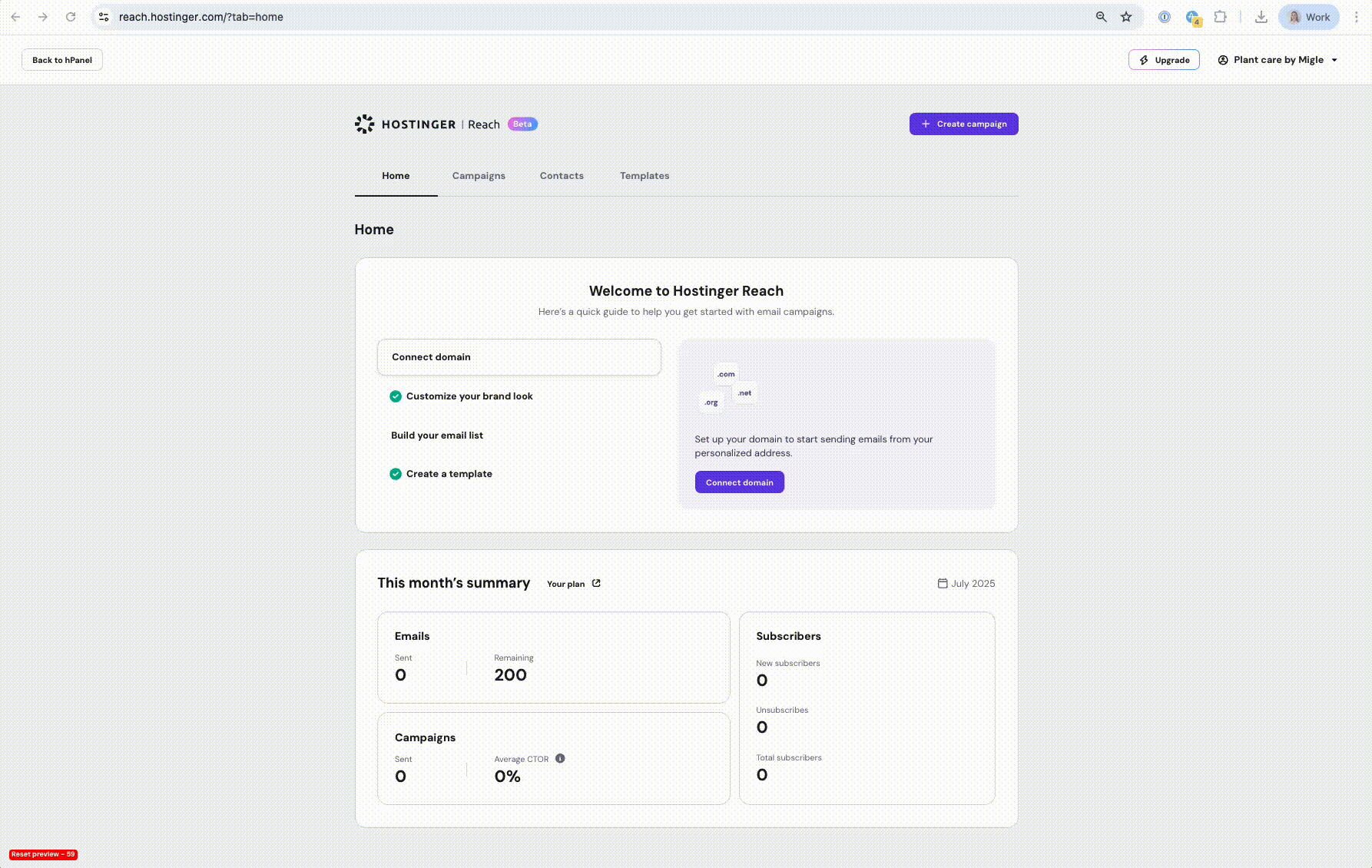Open the browser downloads icon
1372x868 pixels.
click(x=1261, y=17)
